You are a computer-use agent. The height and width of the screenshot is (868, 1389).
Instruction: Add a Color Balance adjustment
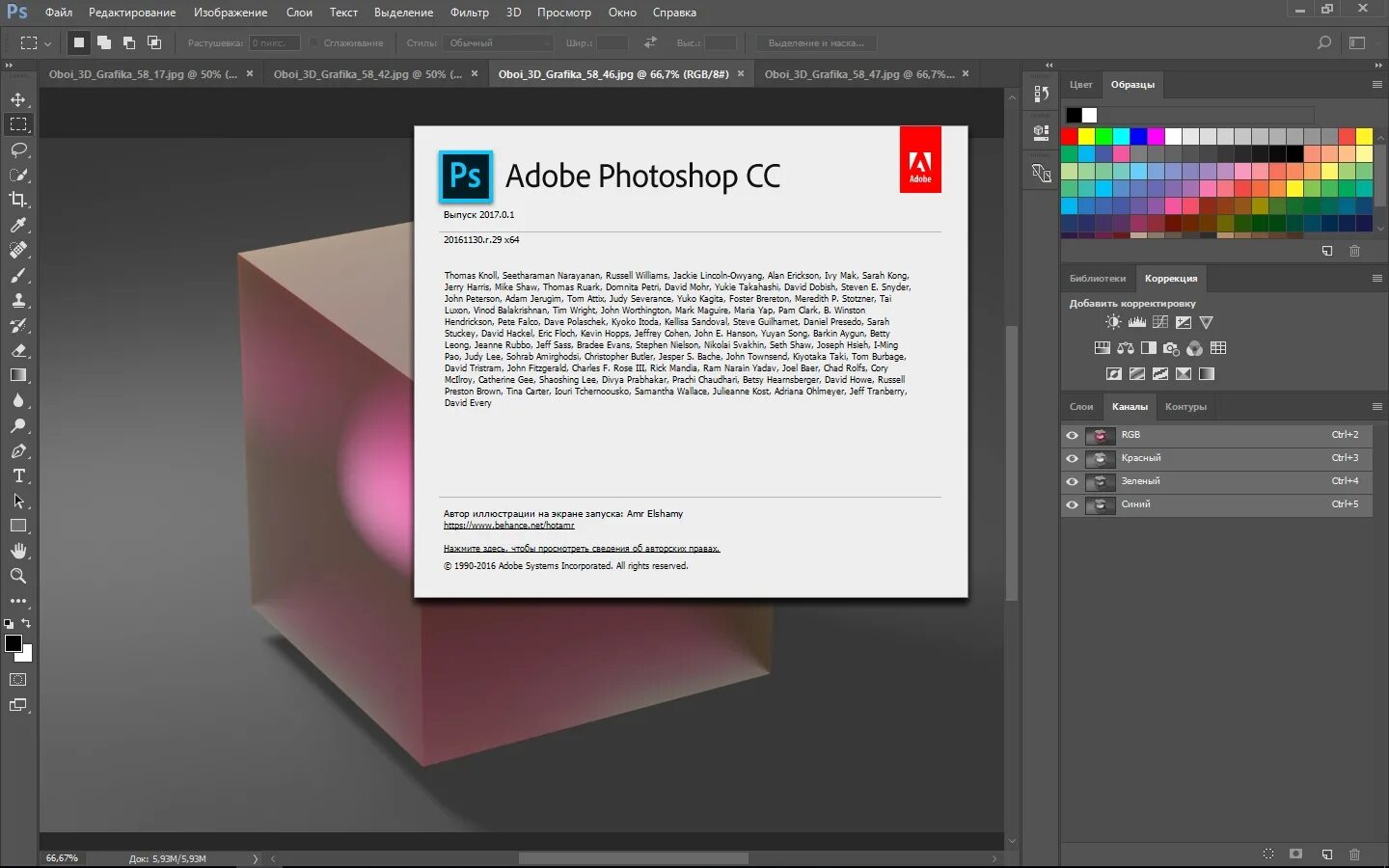click(1125, 348)
